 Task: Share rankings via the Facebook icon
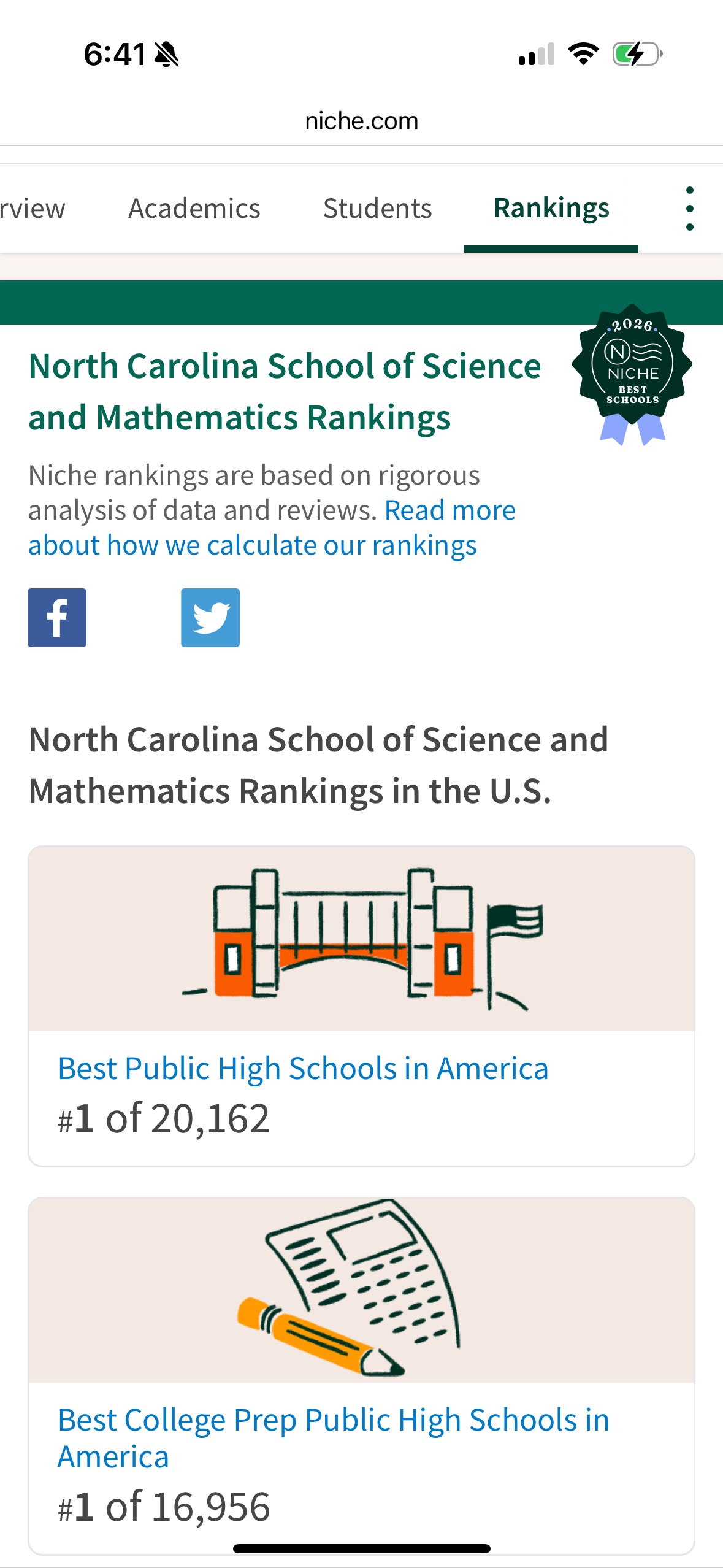coord(57,618)
